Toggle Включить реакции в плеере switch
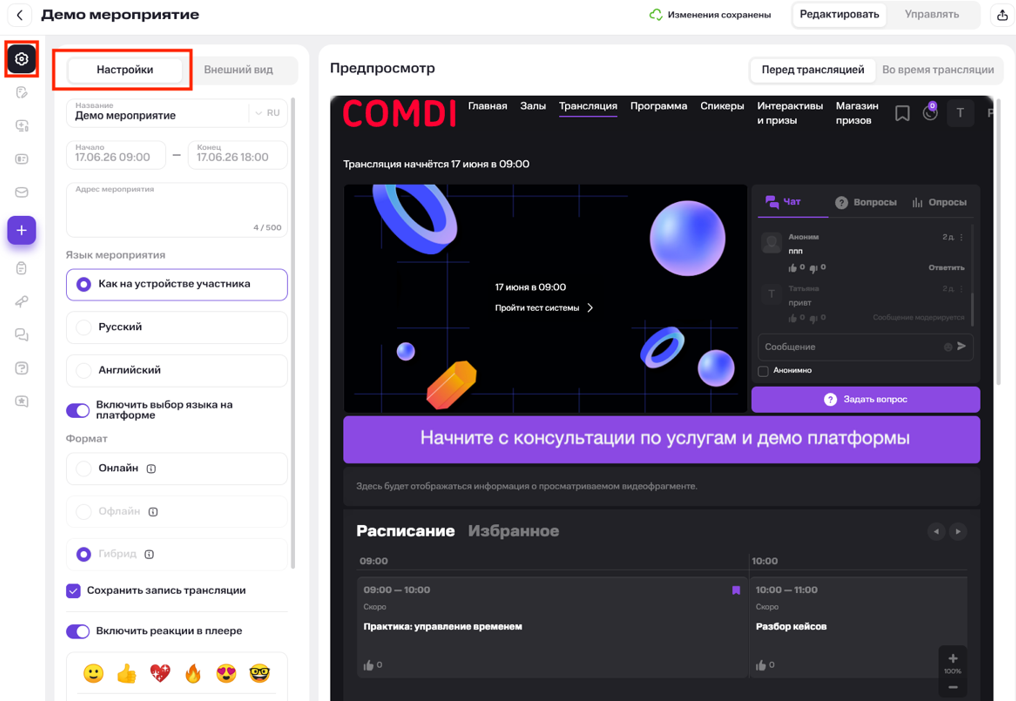Screen dimensions: 1016x701 click(x=78, y=631)
